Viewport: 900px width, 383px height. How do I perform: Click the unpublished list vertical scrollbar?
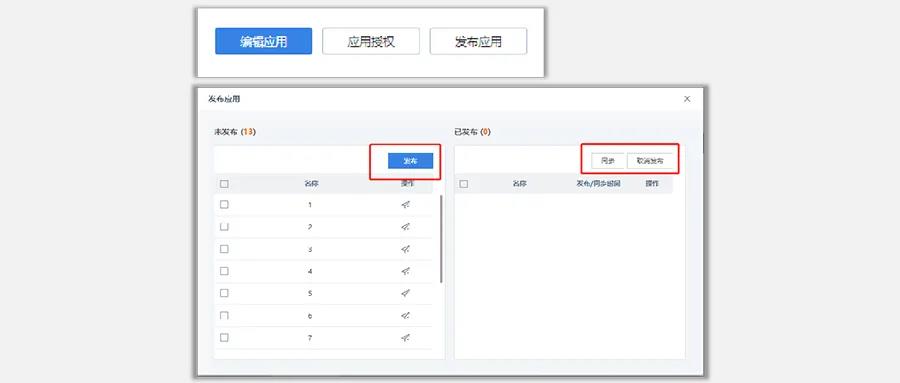click(441, 239)
